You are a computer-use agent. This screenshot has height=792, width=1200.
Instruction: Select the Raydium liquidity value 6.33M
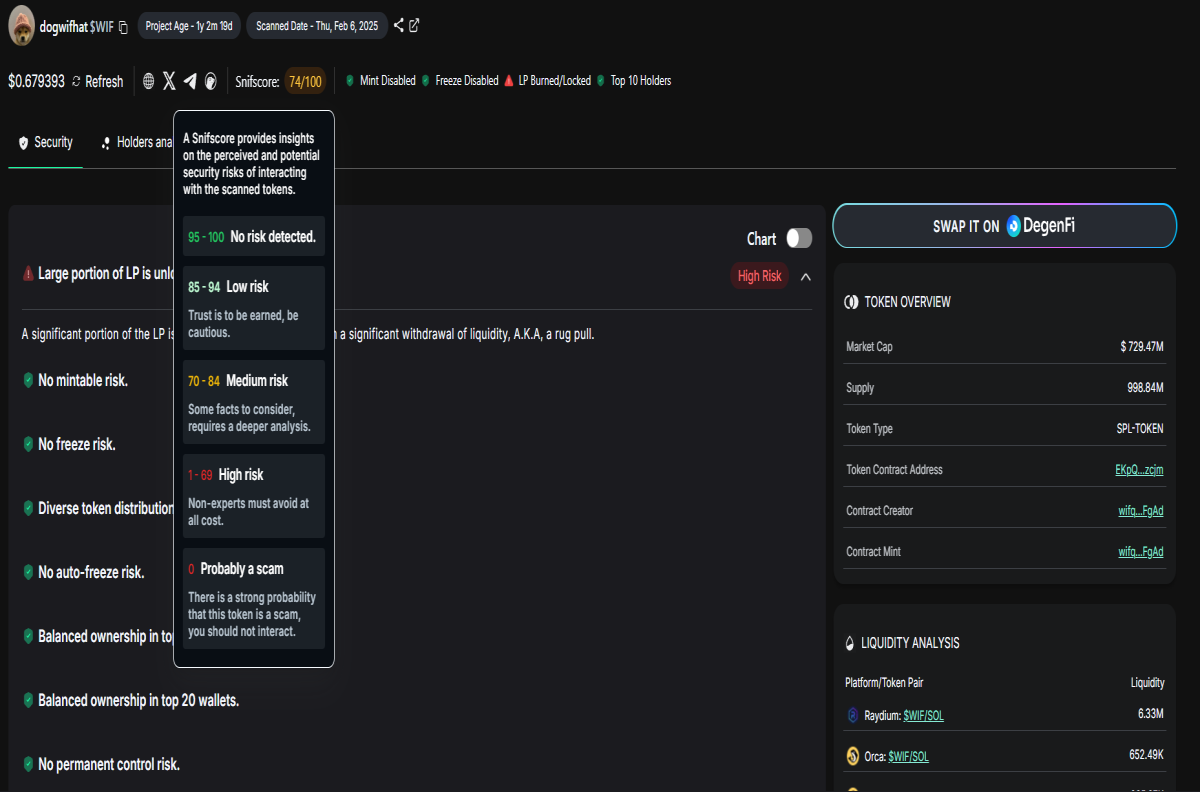click(1151, 714)
